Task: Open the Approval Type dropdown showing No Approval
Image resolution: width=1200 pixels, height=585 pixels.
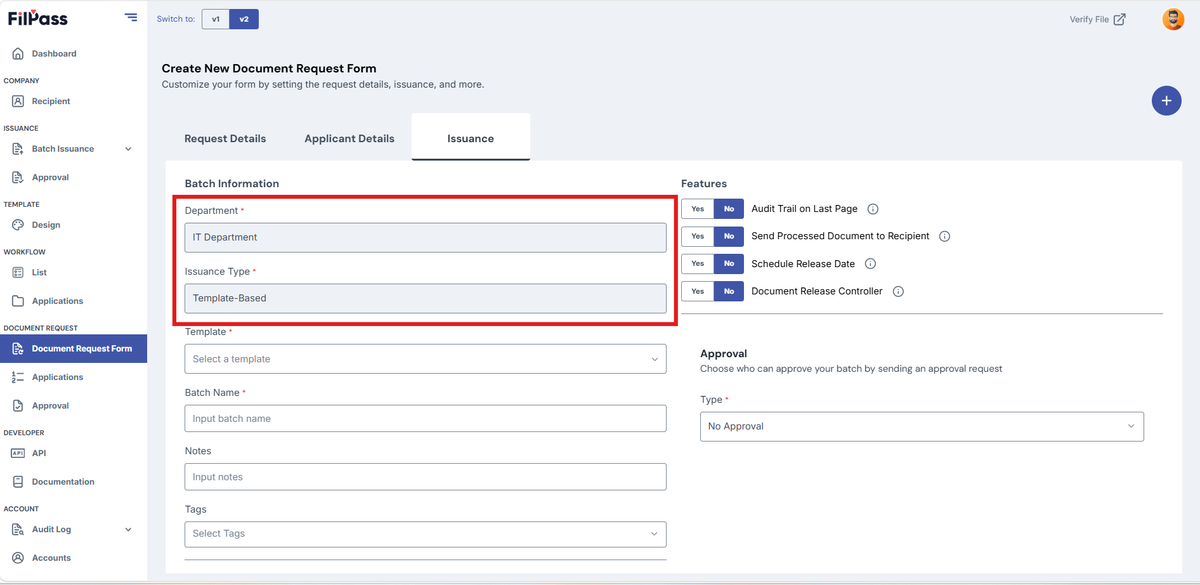Action: tap(921, 426)
